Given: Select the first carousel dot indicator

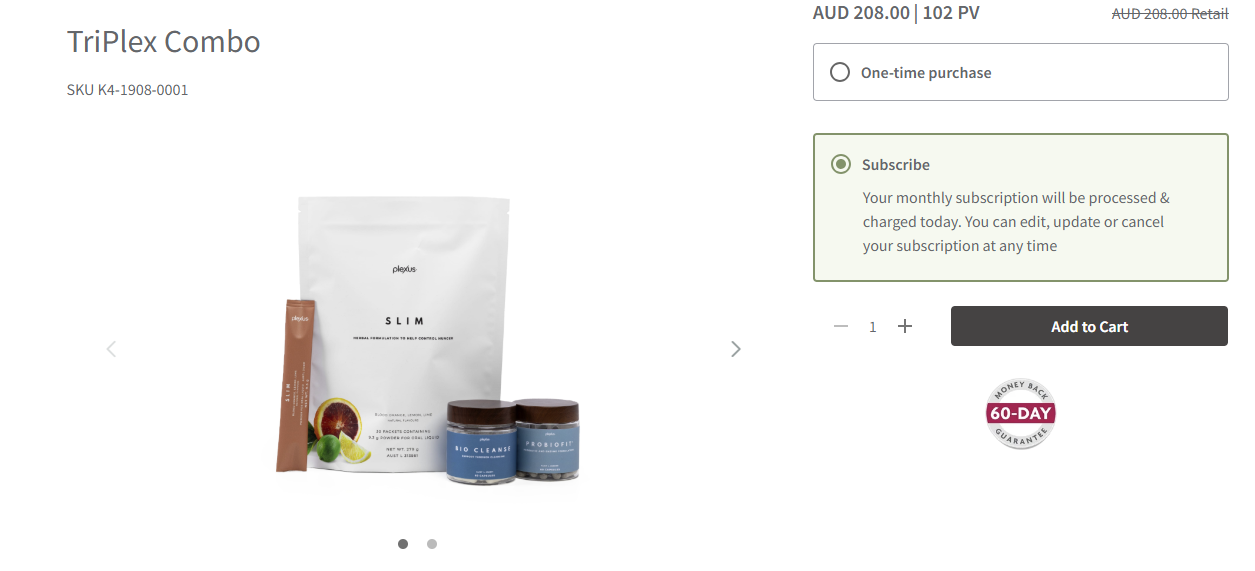Looking at the screenshot, I should click(403, 544).
